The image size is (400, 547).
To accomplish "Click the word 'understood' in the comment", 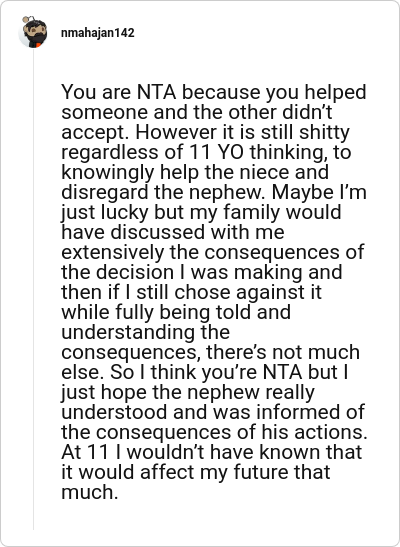I will coord(114,412).
